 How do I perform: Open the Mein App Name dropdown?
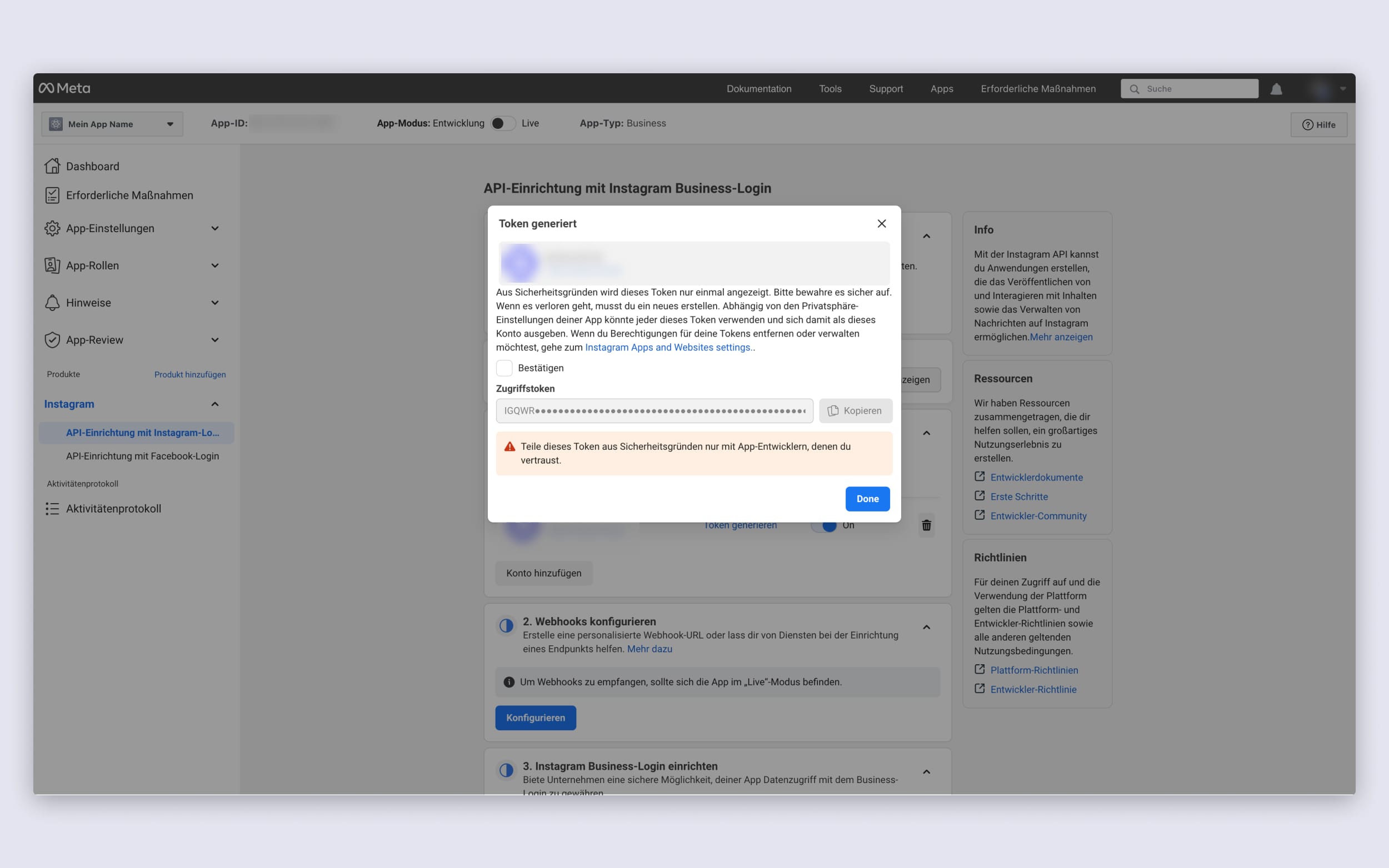tap(113, 124)
